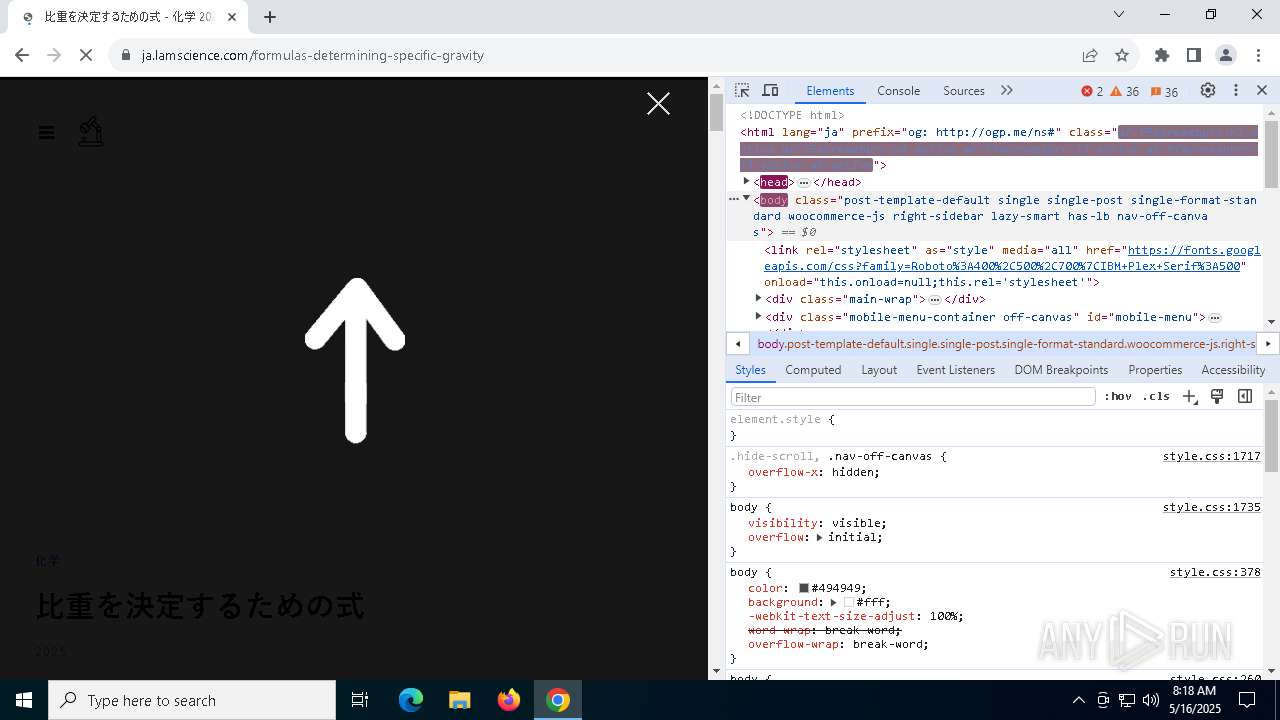Open File Explorer from taskbar

click(459, 700)
